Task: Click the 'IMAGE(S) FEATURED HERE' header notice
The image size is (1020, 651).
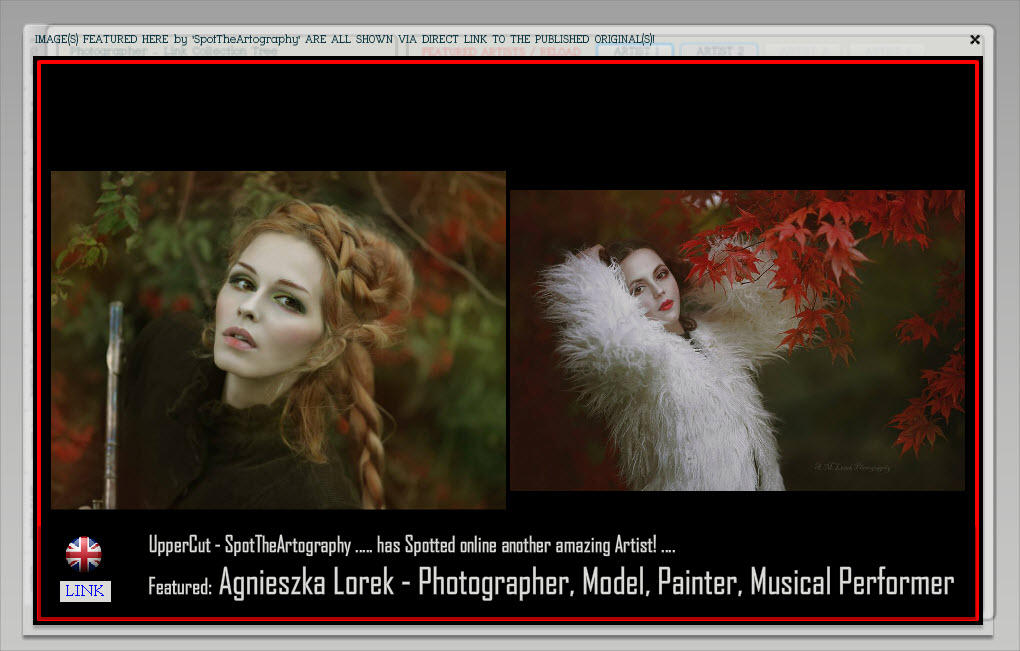Action: 344,39
